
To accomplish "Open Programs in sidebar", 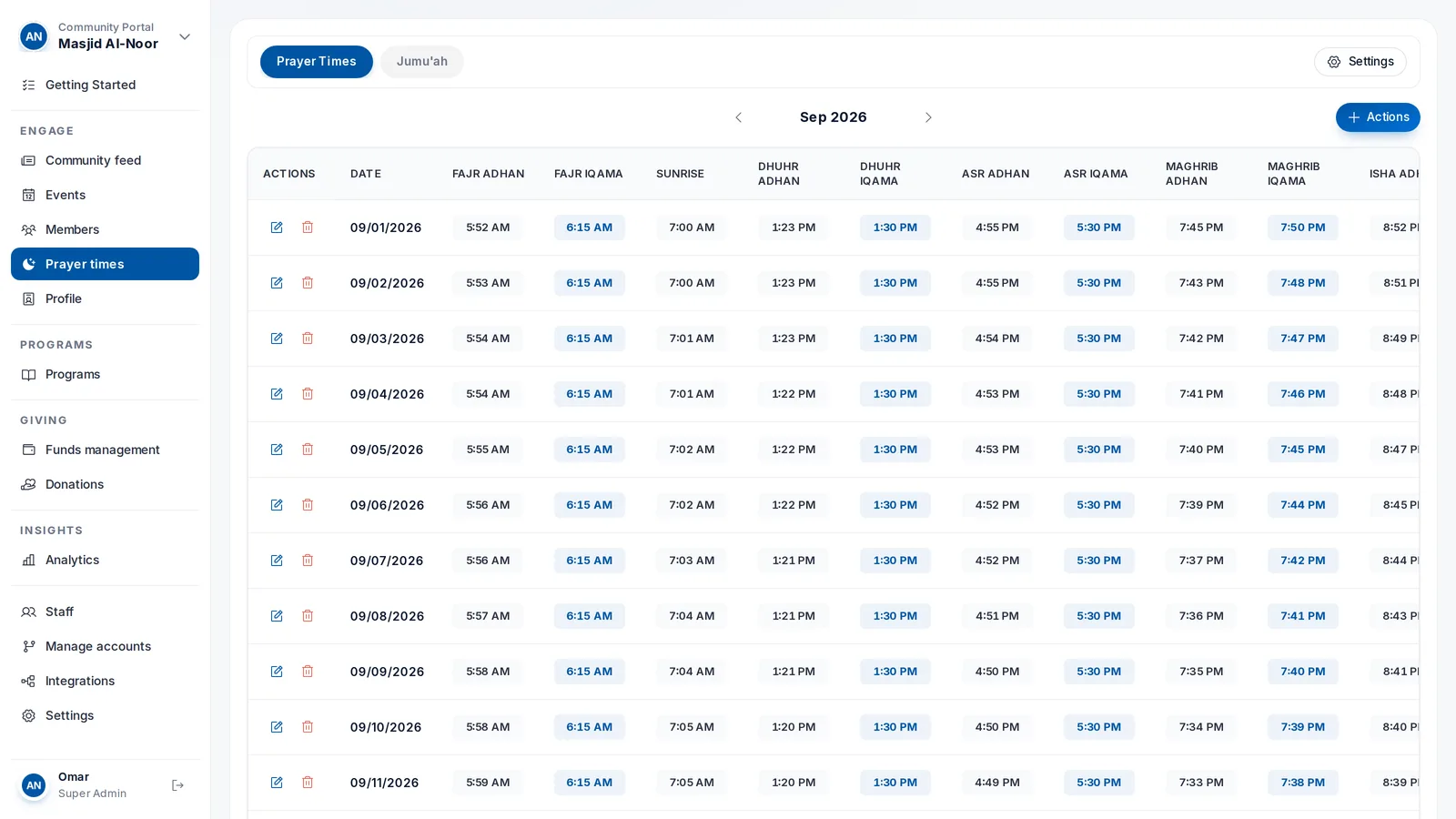I will tap(105, 374).
